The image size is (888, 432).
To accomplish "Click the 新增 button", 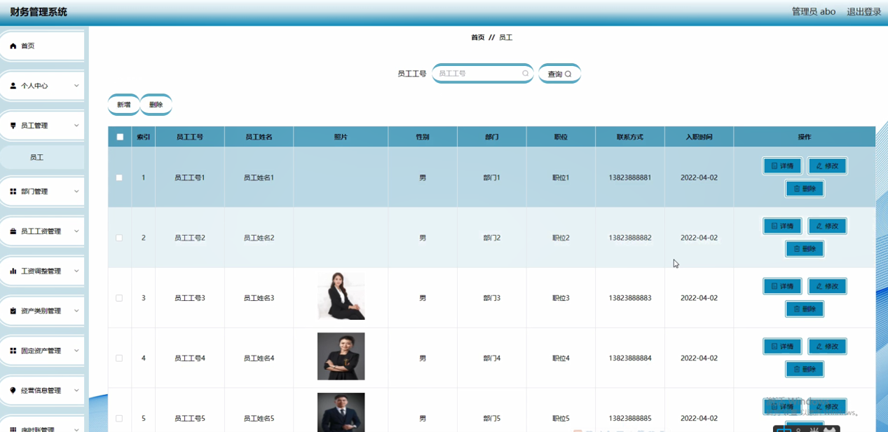I will pyautogui.click(x=123, y=105).
